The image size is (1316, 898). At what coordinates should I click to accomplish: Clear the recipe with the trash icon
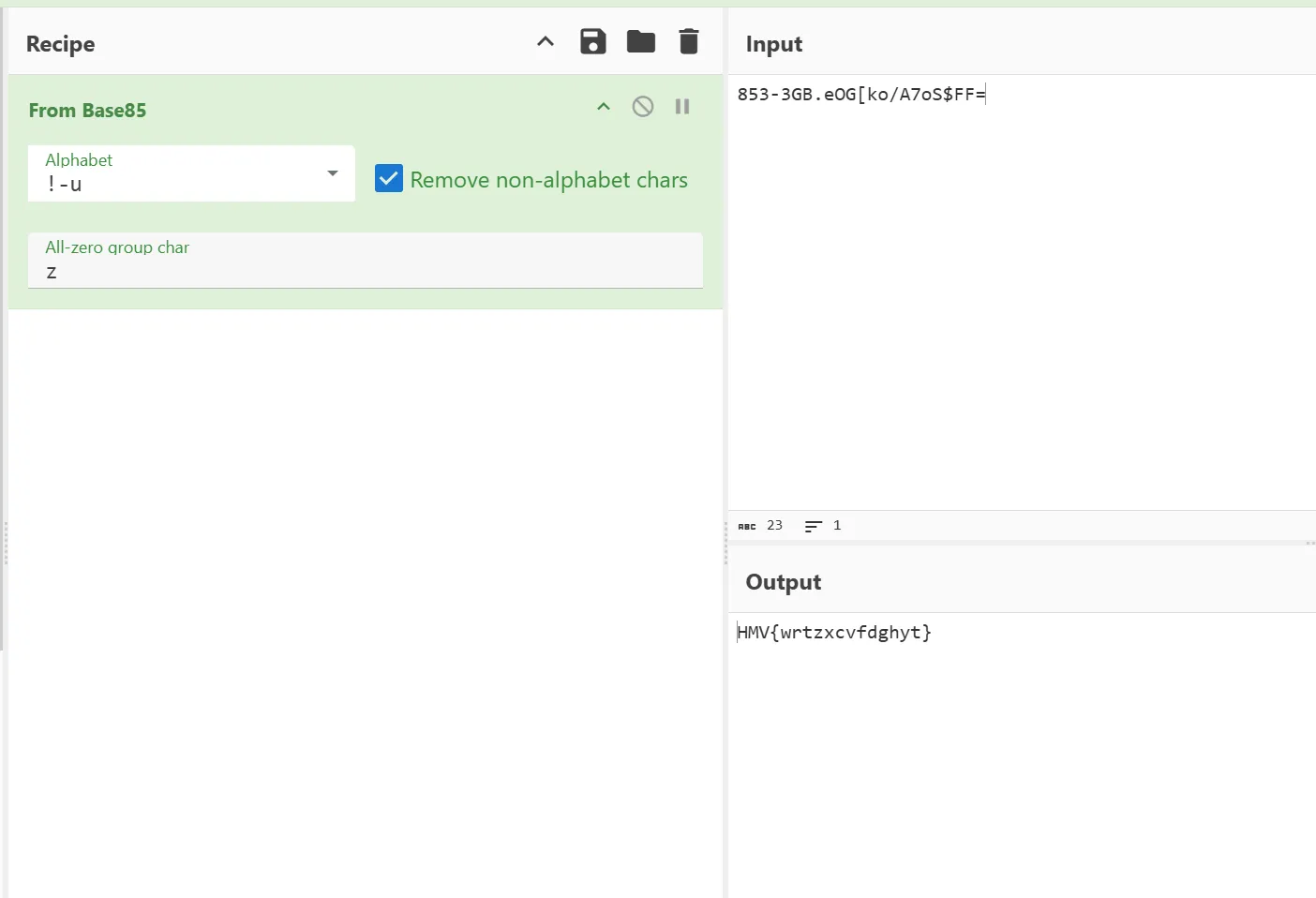(689, 42)
